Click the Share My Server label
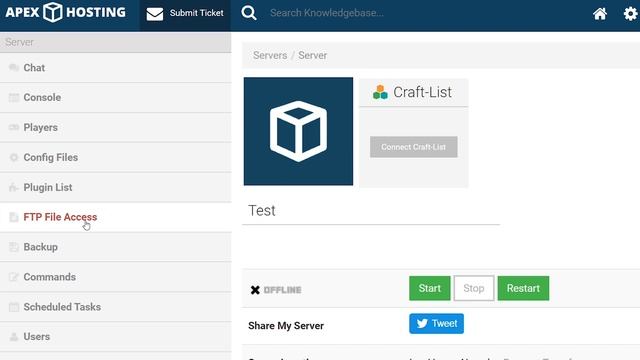 coord(286,326)
